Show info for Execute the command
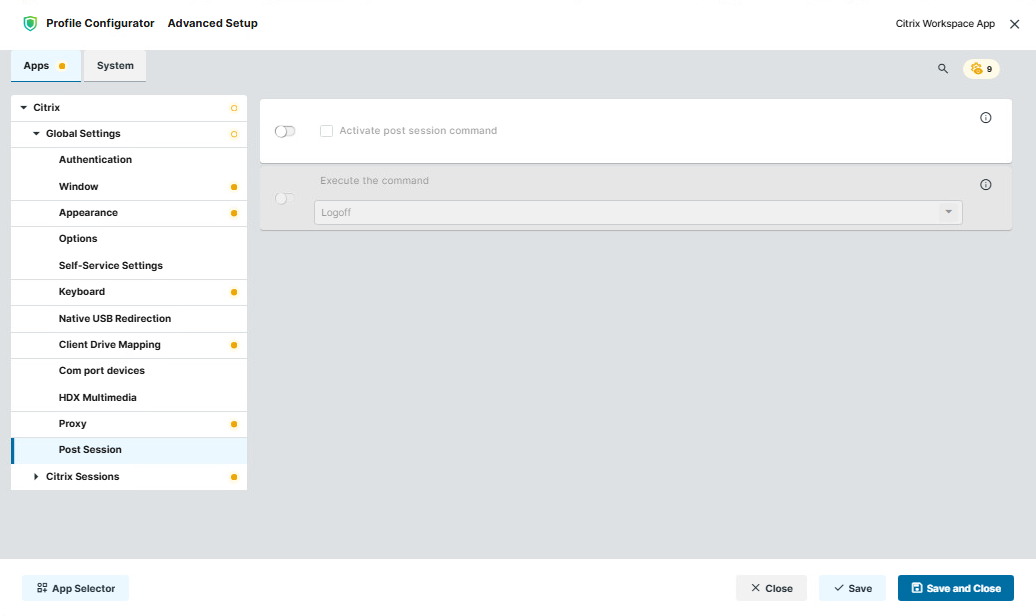 pos(985,185)
